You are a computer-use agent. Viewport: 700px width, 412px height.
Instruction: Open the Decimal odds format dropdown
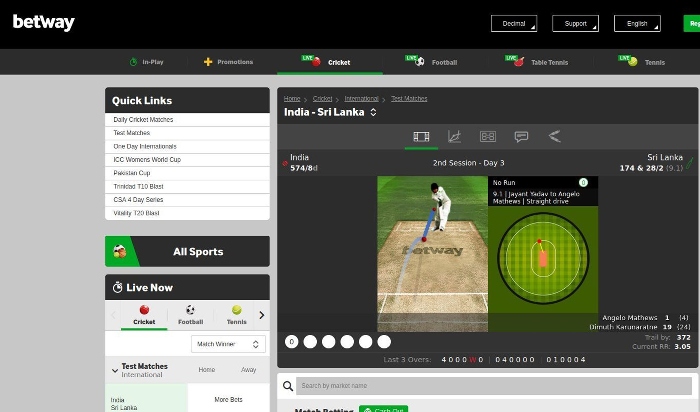coord(514,24)
